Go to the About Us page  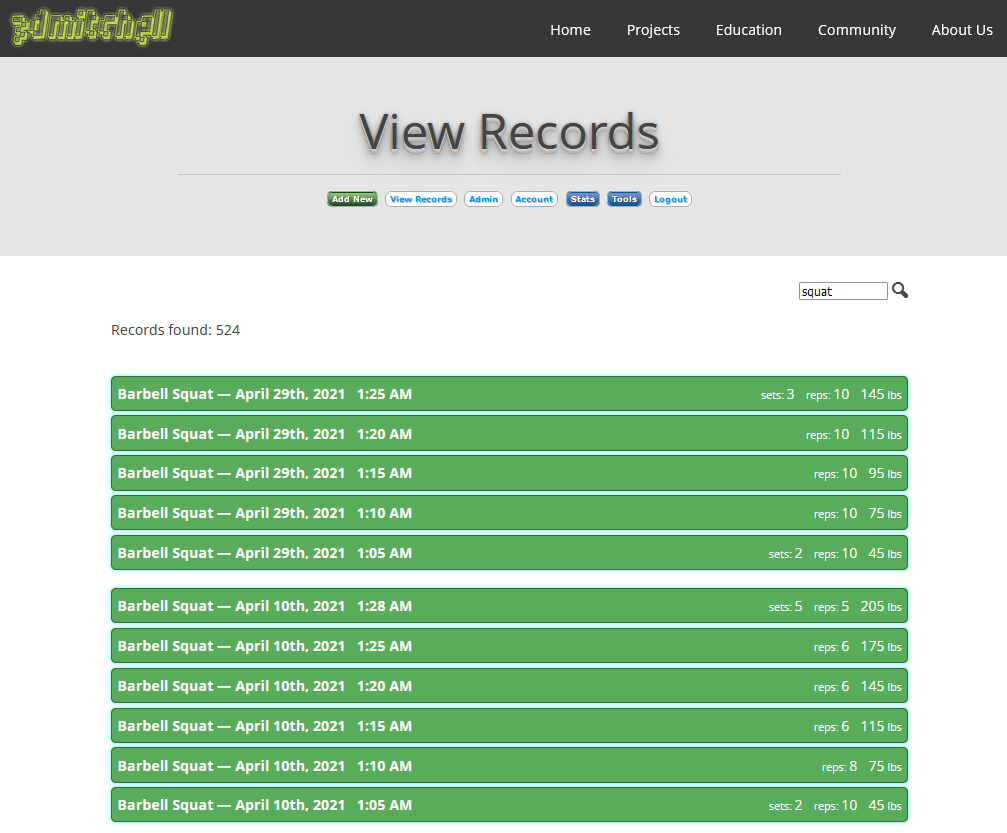point(961,30)
